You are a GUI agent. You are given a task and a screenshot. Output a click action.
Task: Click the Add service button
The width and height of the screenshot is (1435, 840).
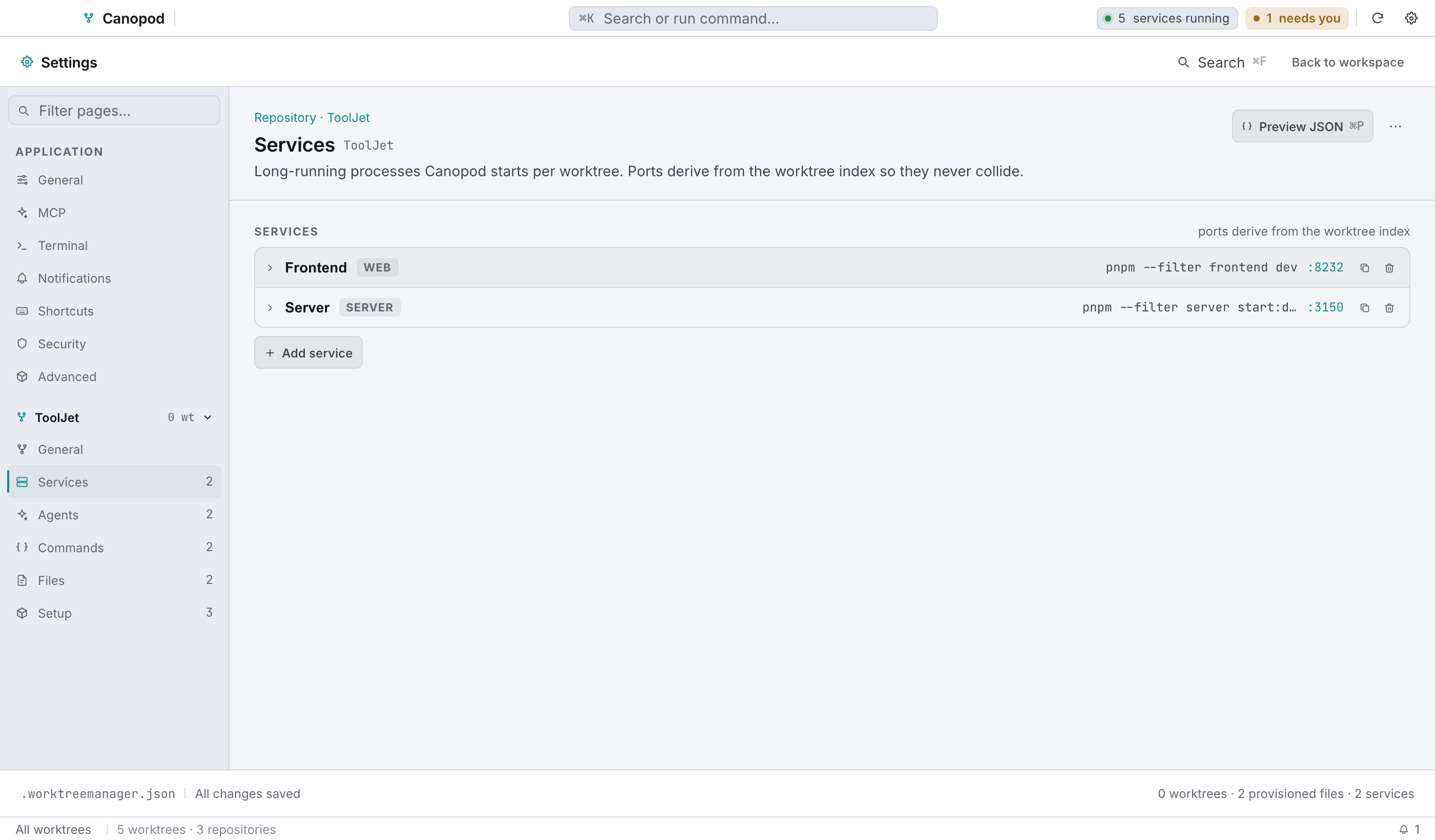click(308, 353)
